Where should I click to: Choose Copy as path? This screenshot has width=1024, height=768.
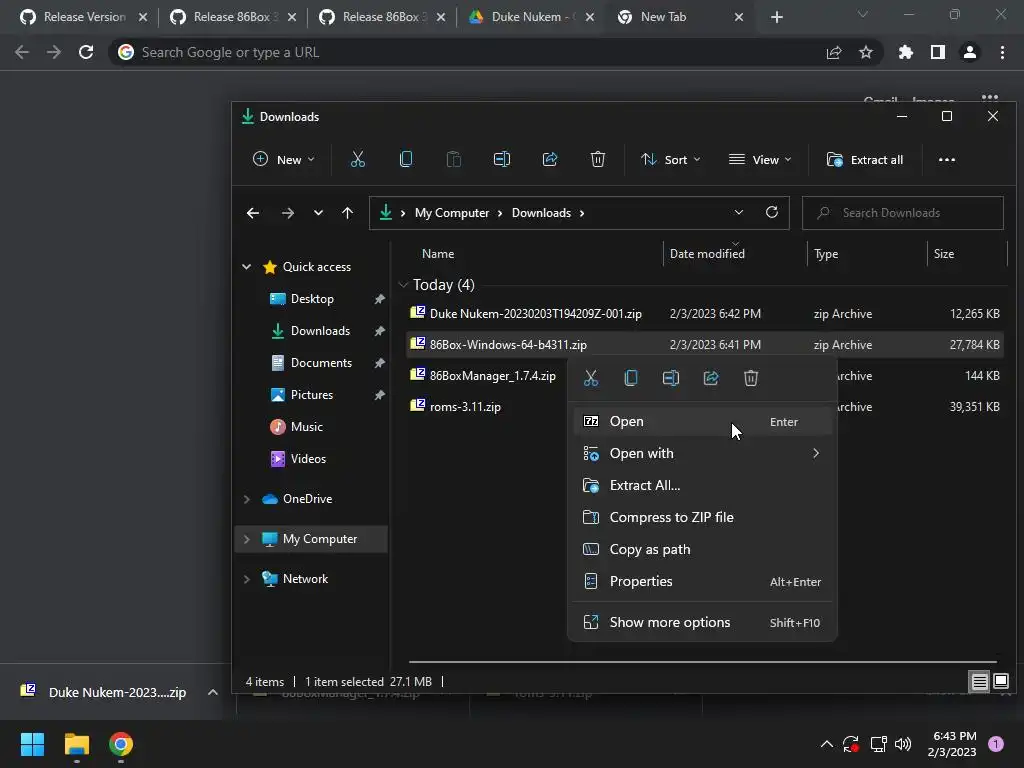[x=703, y=549]
